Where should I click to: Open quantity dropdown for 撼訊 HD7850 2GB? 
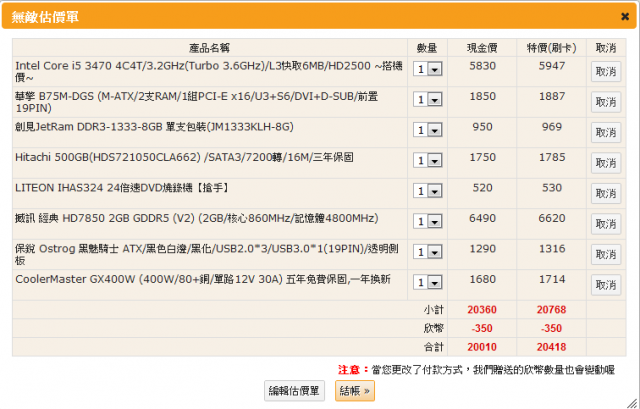(x=427, y=221)
